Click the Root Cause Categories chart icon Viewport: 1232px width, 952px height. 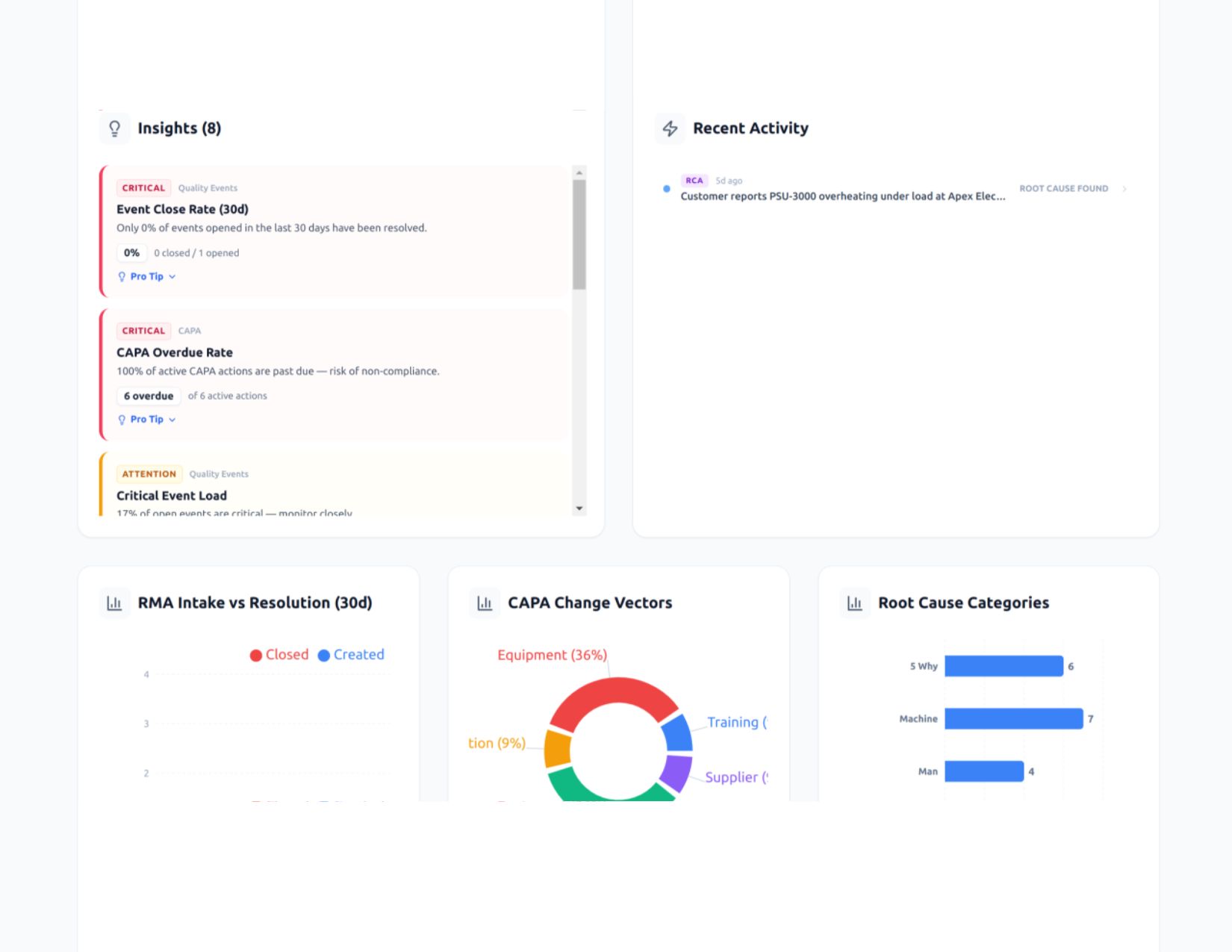[855, 603]
